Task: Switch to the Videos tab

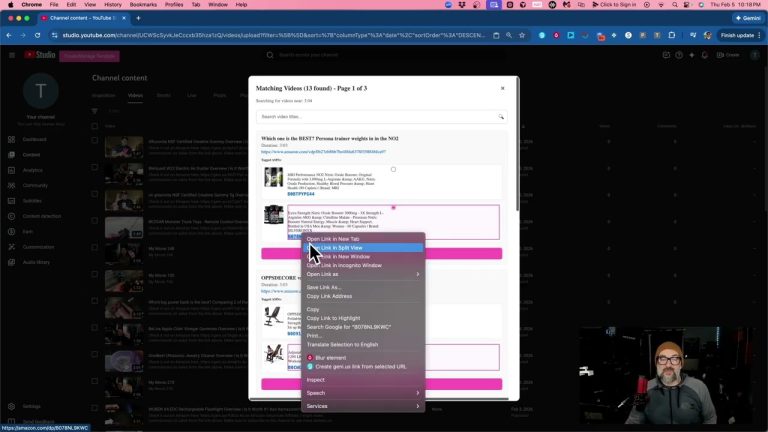Action: 135,96
